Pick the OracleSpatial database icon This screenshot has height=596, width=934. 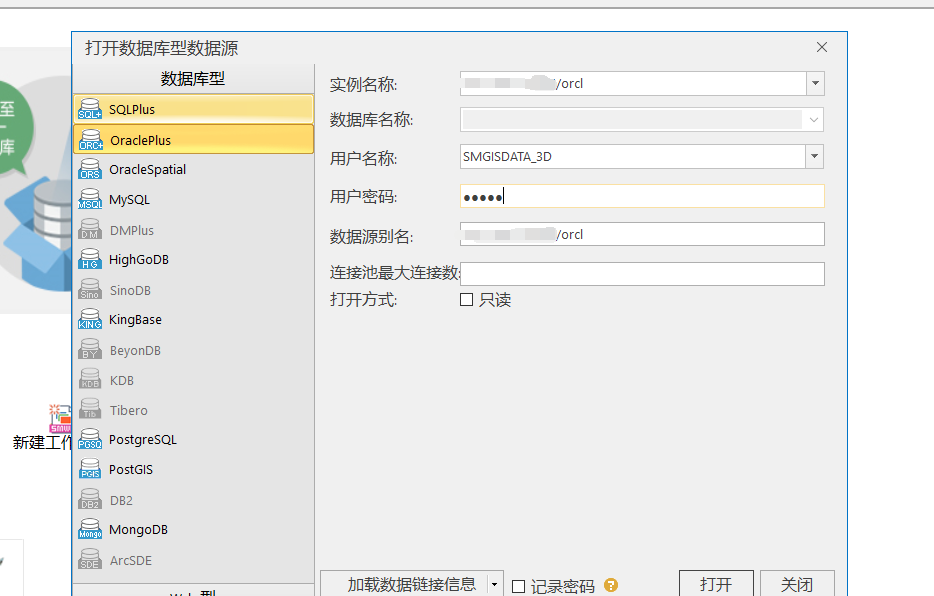[x=90, y=169]
